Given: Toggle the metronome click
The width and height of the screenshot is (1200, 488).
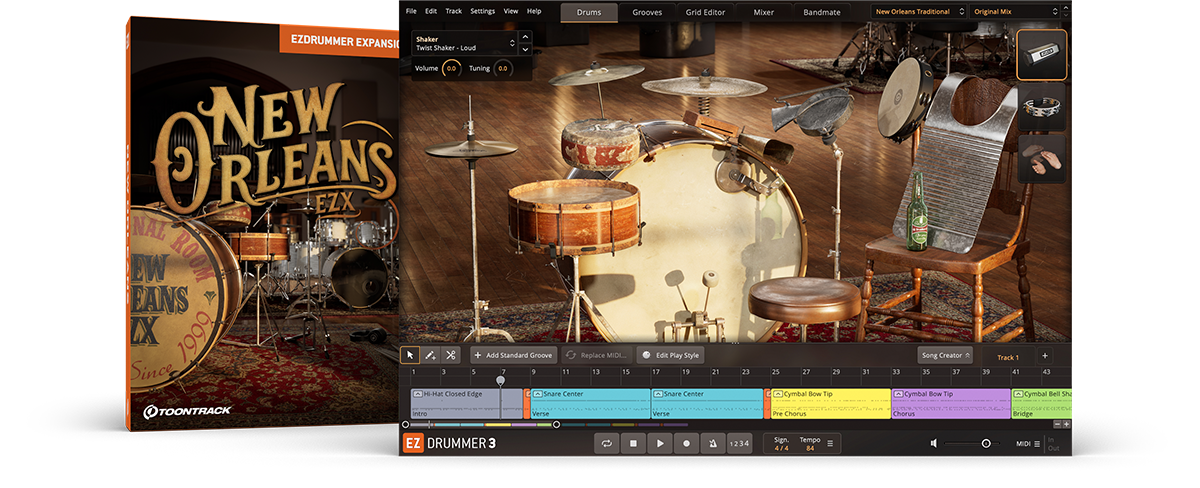Looking at the screenshot, I should point(712,443).
